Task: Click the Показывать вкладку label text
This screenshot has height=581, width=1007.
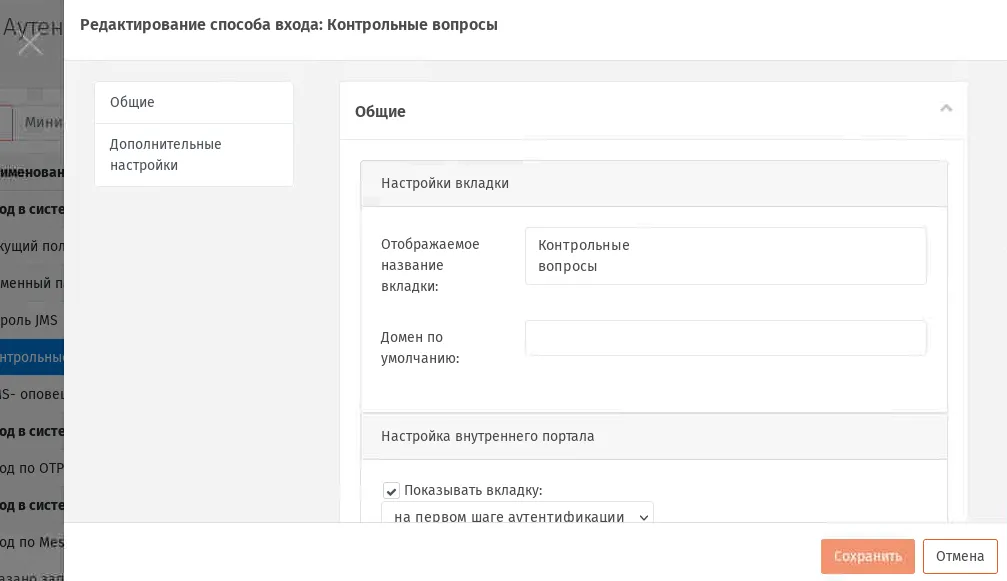Action: tap(473, 490)
